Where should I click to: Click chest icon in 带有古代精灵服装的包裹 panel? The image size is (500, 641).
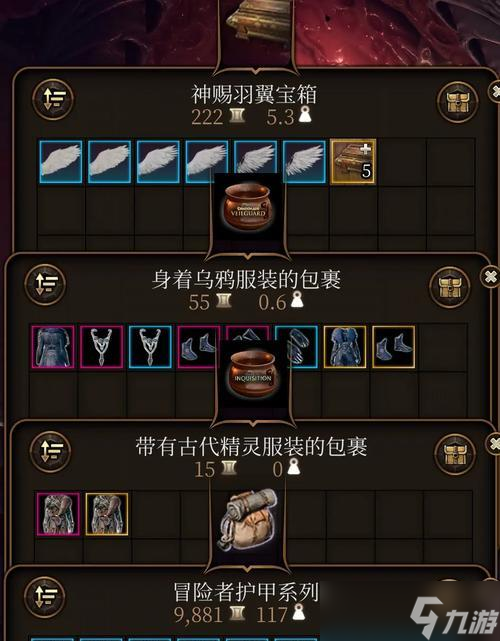(x=455, y=455)
